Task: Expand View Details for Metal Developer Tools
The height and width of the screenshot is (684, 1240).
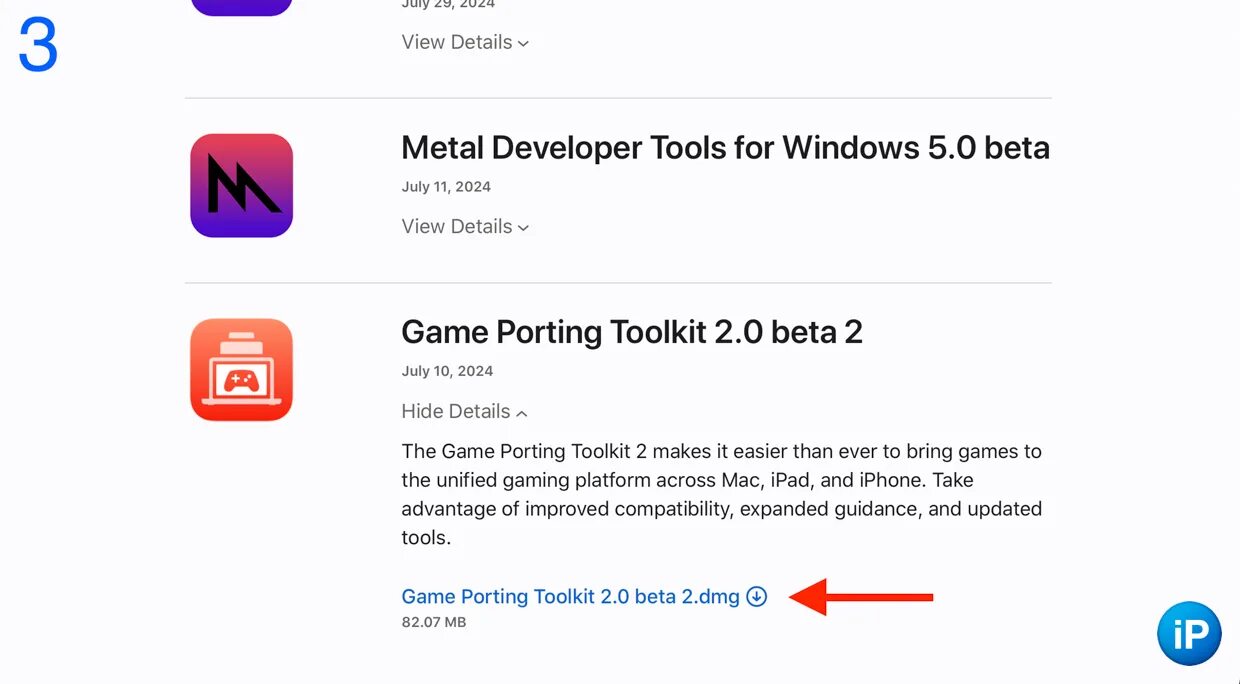Action: click(465, 227)
